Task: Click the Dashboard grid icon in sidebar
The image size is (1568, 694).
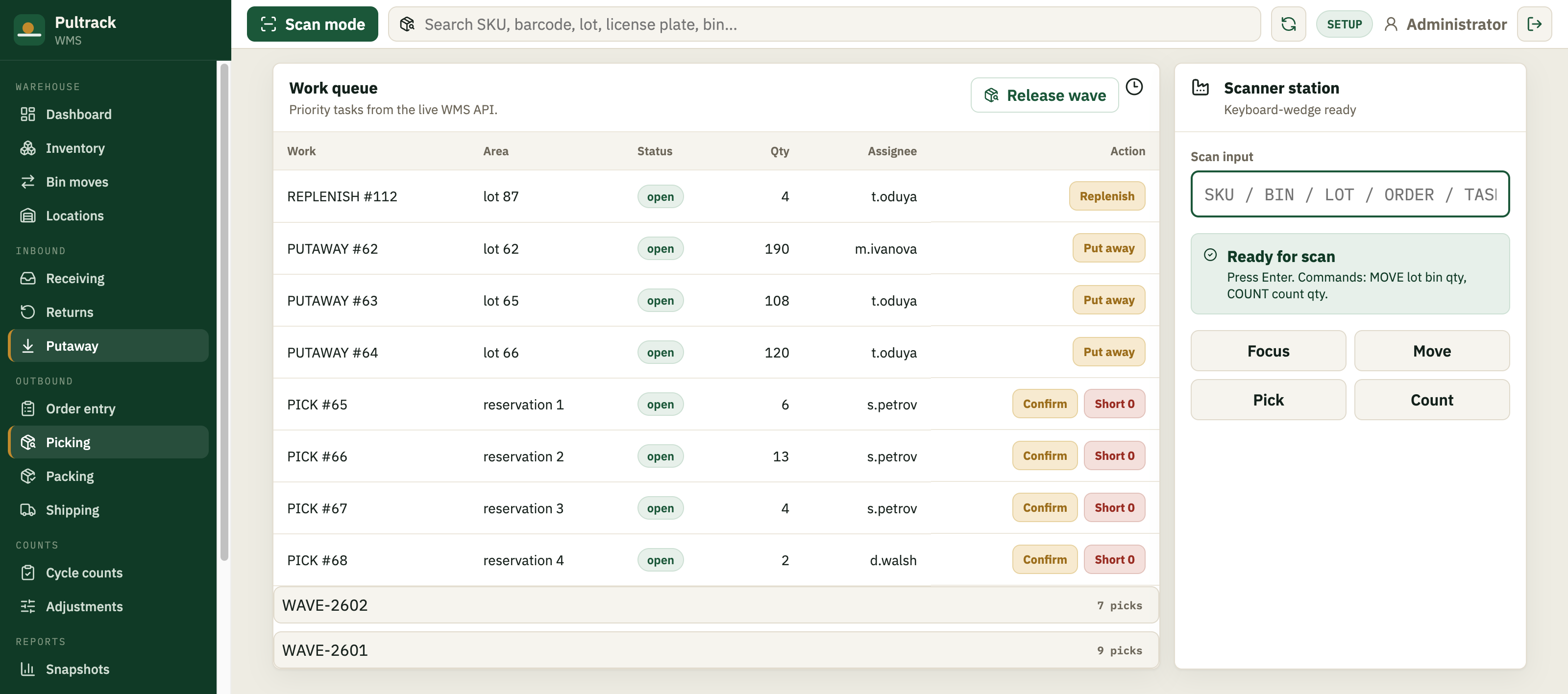Action: (x=28, y=114)
